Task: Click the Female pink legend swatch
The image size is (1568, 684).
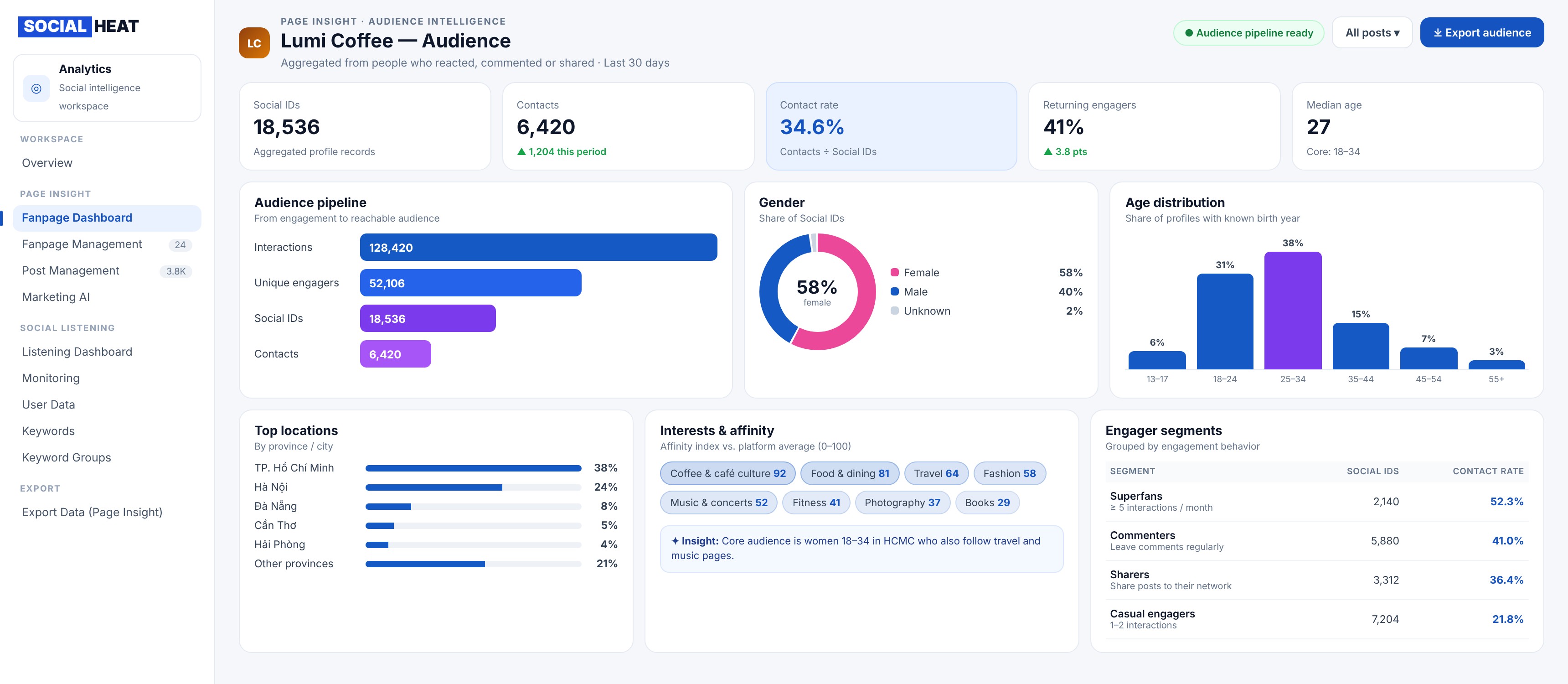Action: (895, 272)
